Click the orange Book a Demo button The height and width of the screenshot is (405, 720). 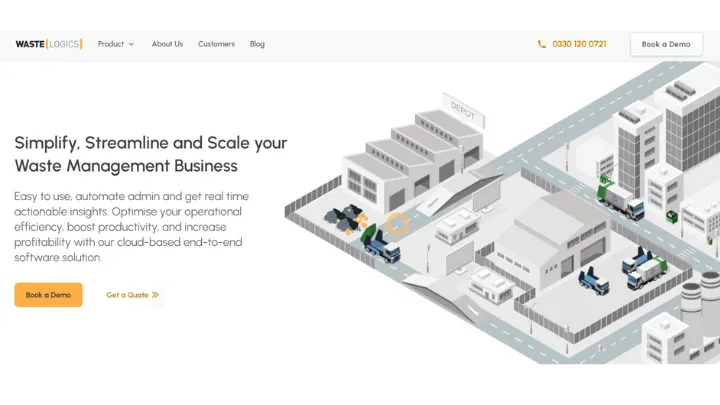point(48,295)
